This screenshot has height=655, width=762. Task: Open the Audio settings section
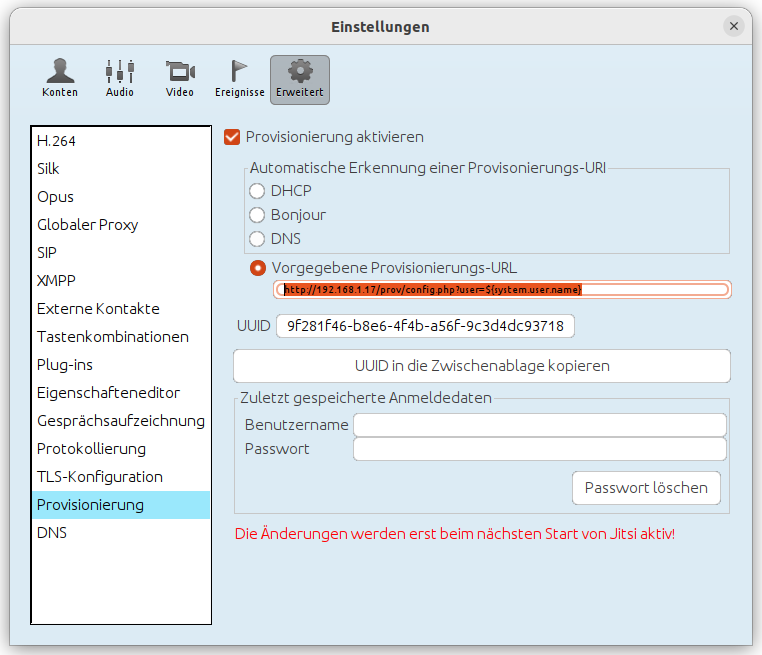120,78
